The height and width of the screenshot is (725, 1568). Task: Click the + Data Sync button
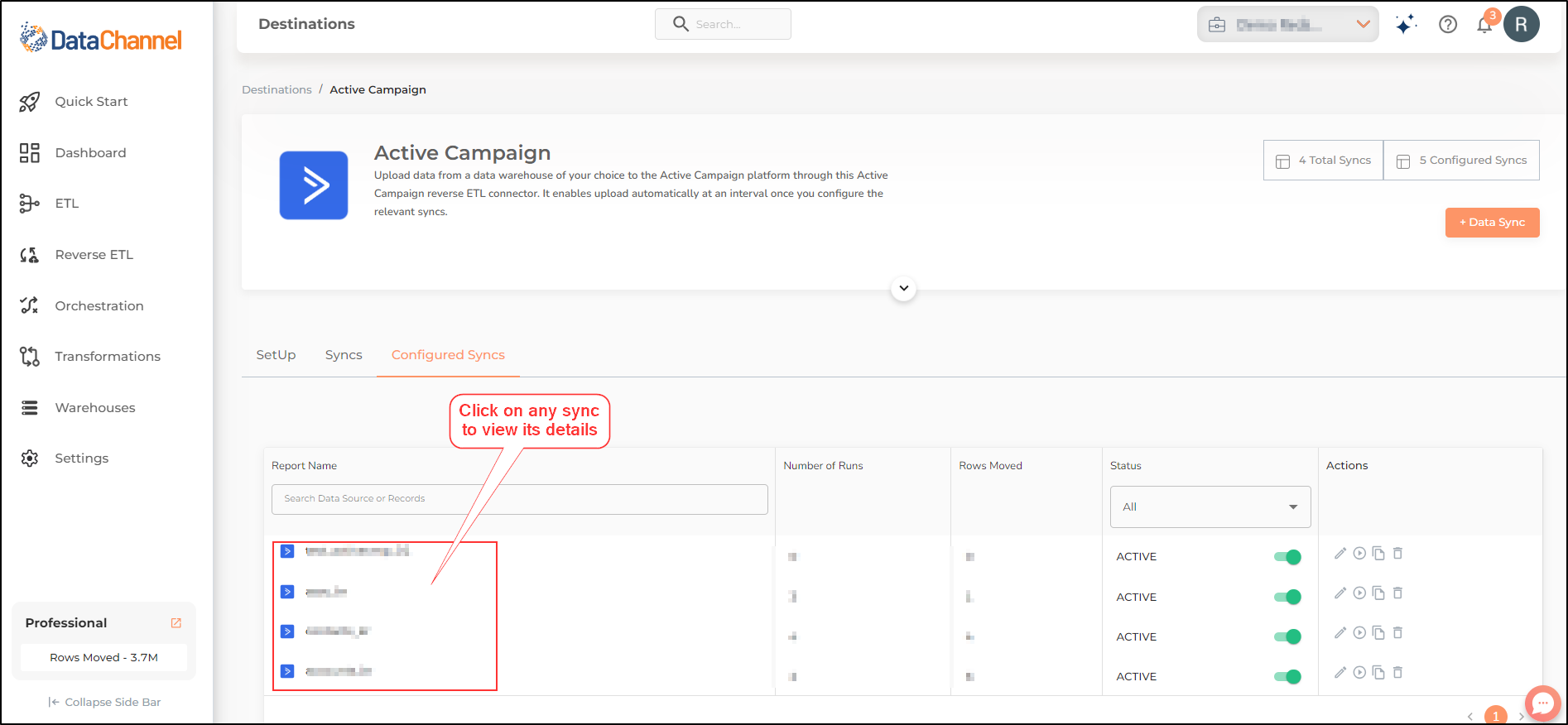point(1493,223)
